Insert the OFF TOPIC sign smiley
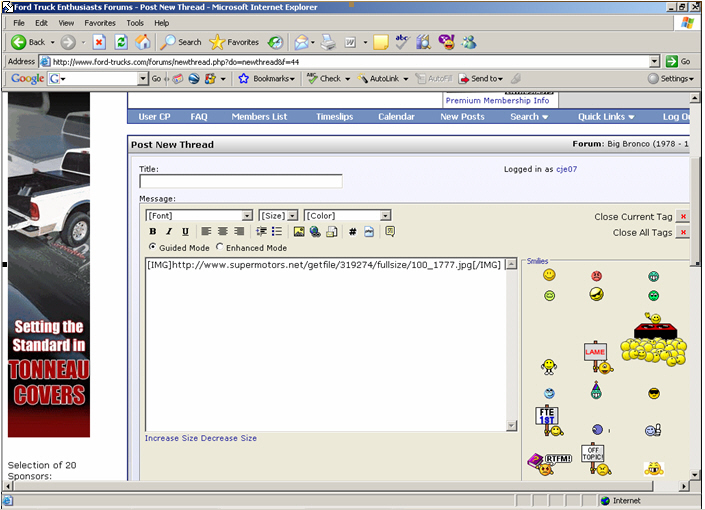This screenshot has width=705, height=510. tap(596, 459)
